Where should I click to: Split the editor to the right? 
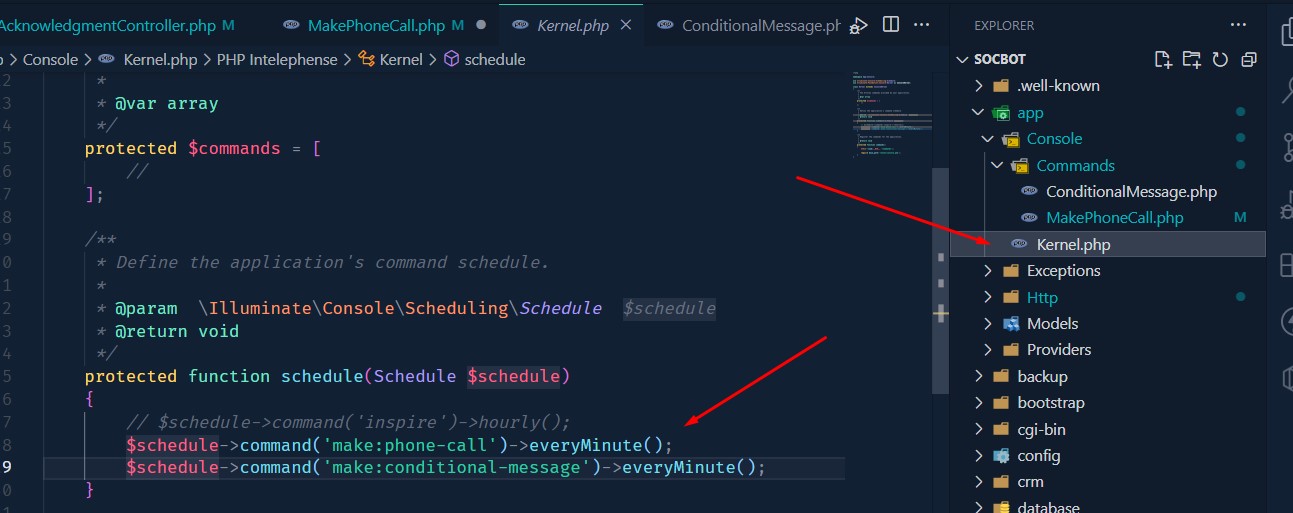[890, 24]
